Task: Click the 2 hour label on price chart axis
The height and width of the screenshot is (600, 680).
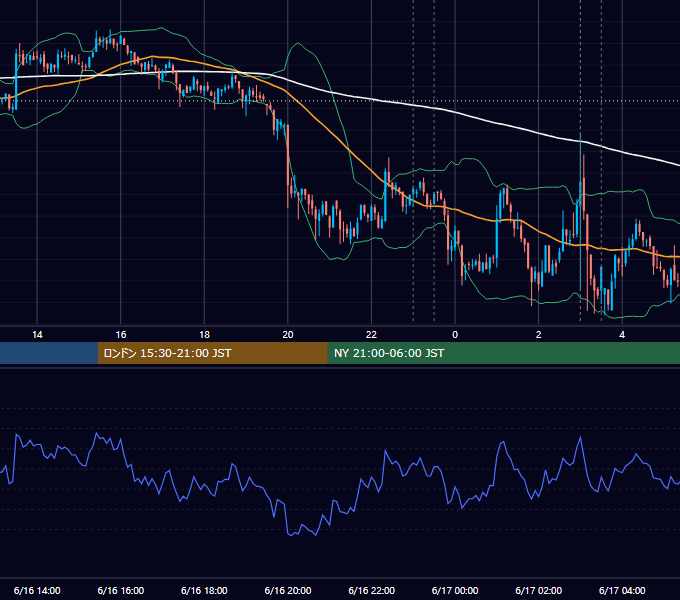Action: 539,335
